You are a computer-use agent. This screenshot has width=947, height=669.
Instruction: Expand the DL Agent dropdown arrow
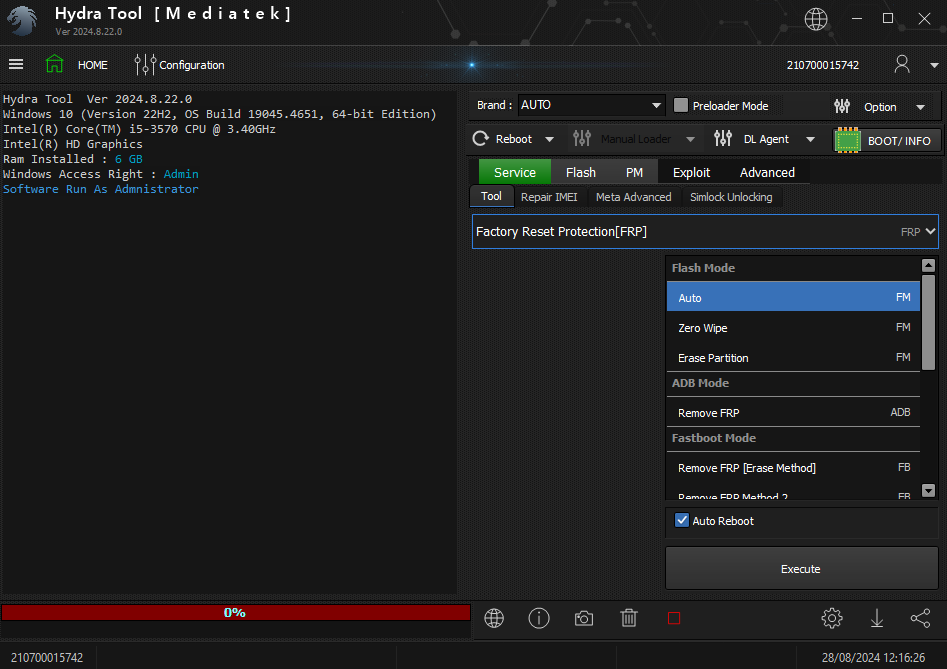pos(811,139)
